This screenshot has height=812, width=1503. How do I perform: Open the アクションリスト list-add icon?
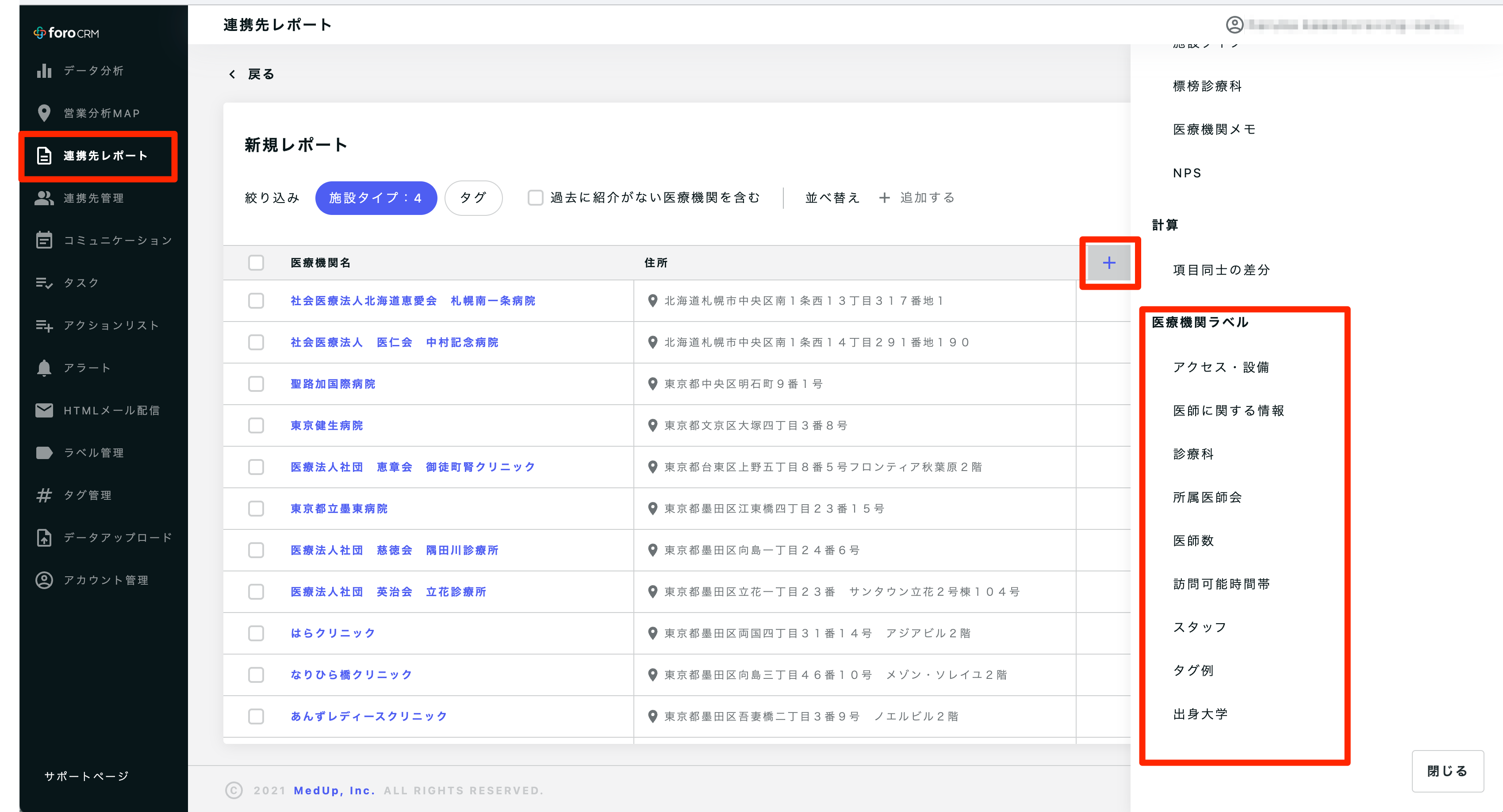44,326
